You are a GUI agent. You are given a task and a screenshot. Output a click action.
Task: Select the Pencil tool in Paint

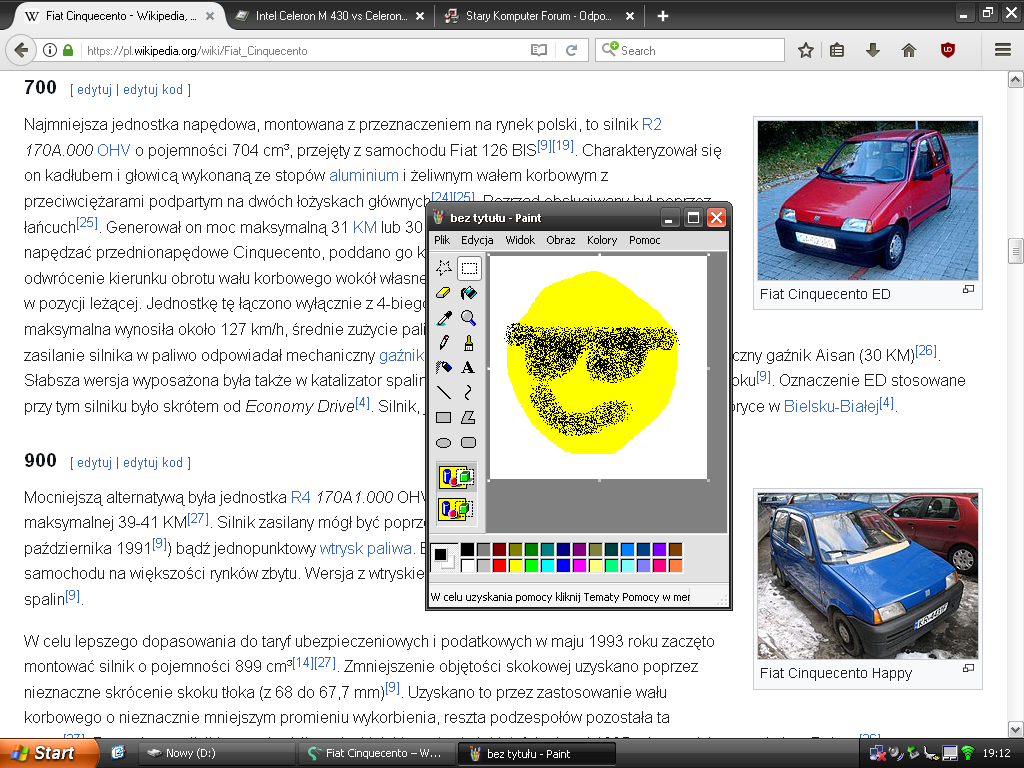[x=443, y=343]
